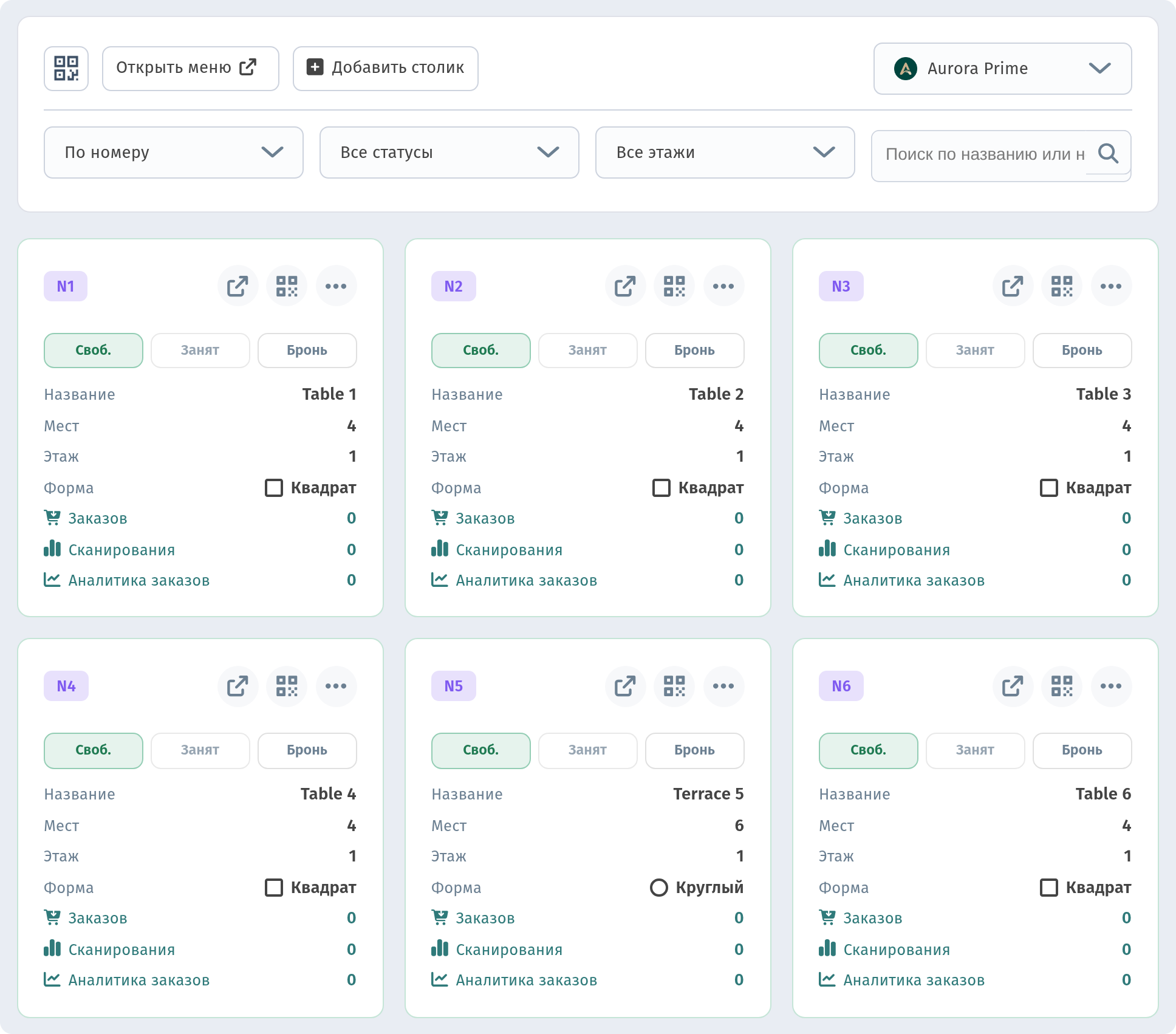Open external link icon for table N2

[x=625, y=286]
